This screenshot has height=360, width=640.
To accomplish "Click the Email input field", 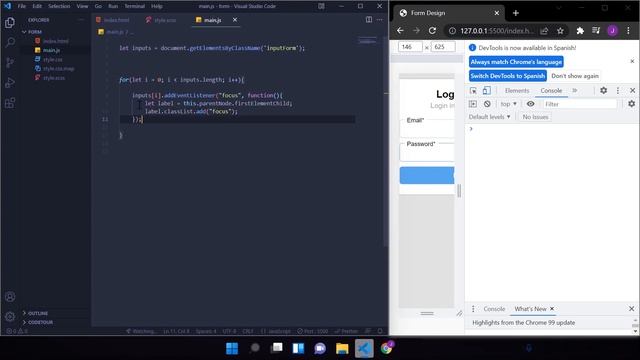I will 428,128.
